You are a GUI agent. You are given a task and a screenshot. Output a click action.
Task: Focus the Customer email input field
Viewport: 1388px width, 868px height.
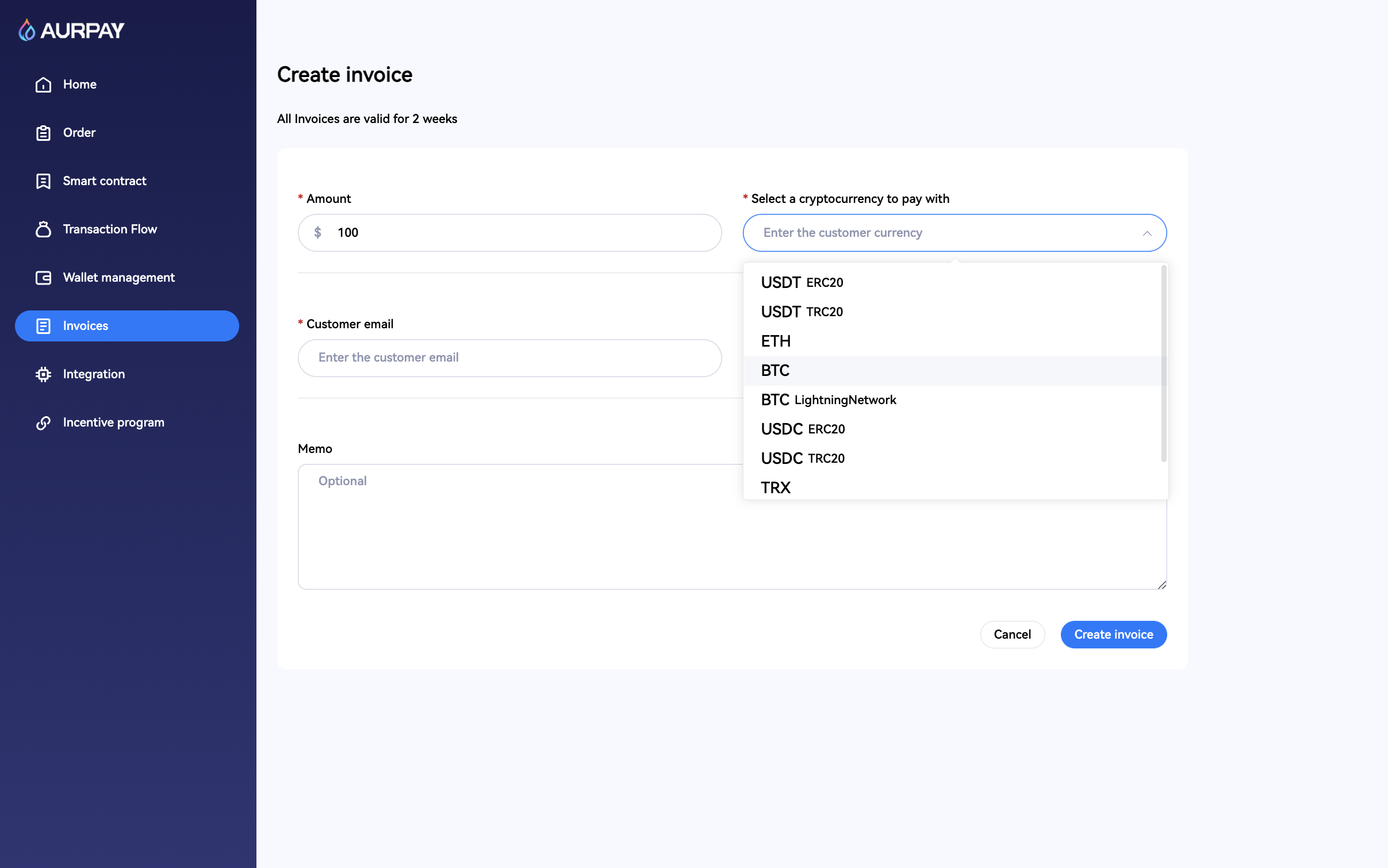tap(509, 358)
